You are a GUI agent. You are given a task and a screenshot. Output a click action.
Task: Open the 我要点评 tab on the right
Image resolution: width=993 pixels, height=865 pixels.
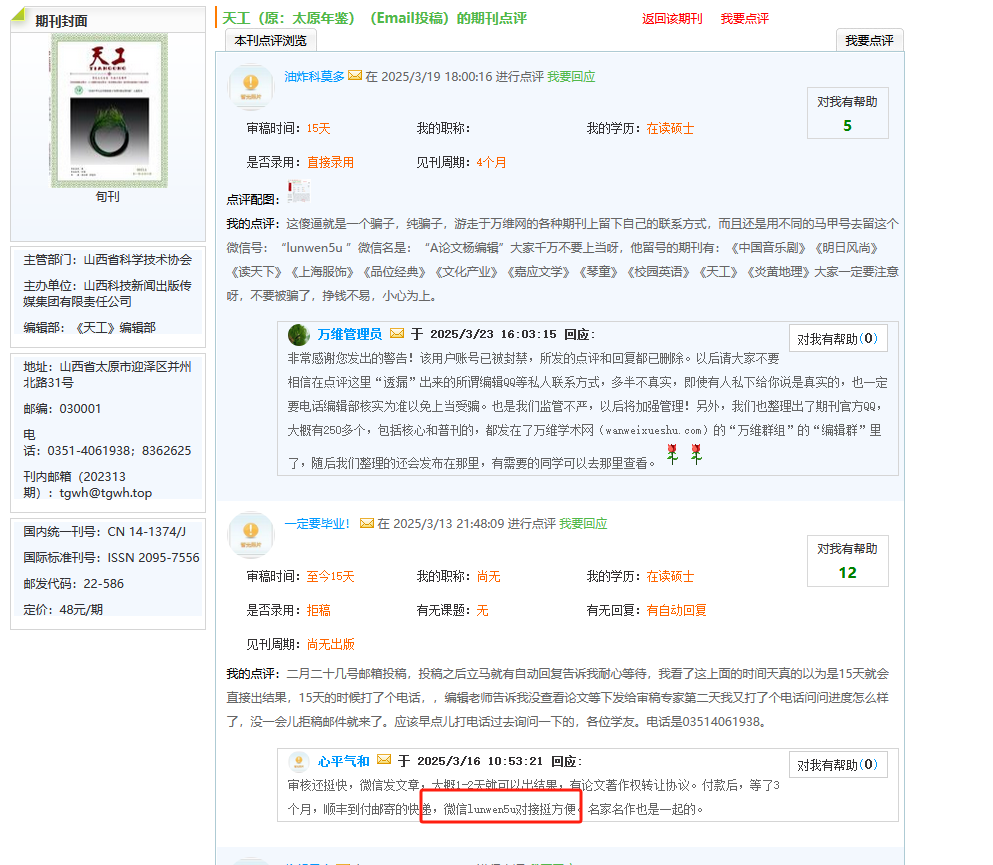[x=869, y=40]
